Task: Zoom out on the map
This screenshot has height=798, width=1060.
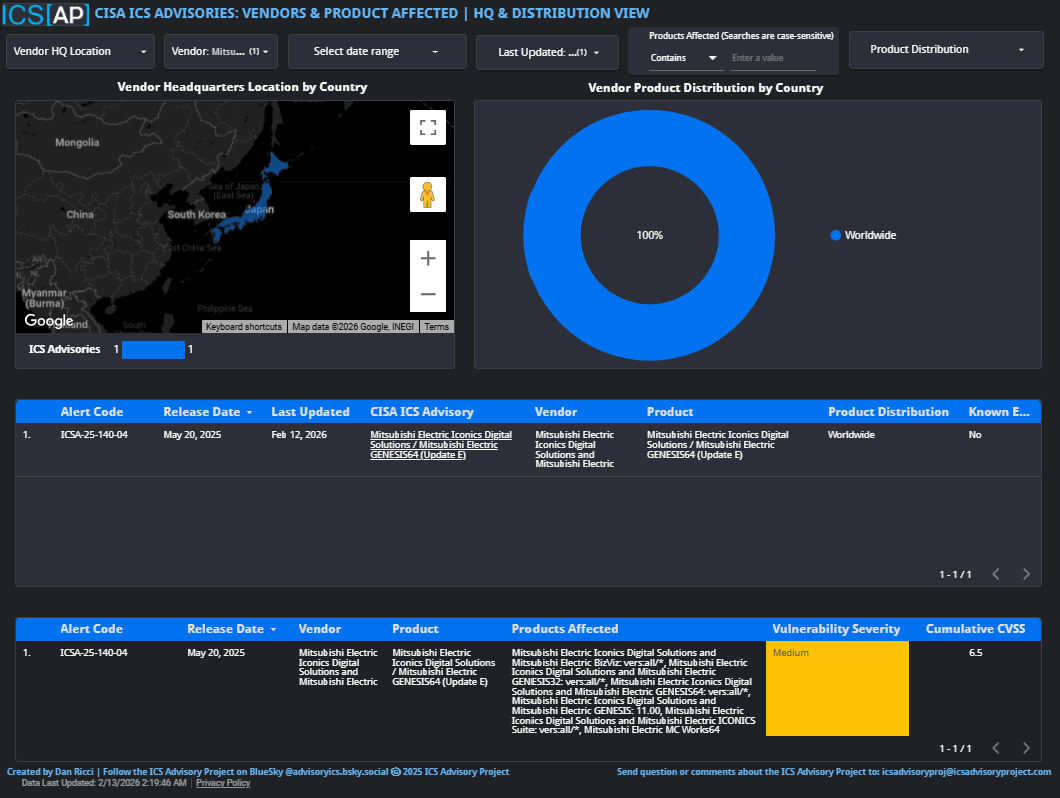Action: tap(428, 294)
